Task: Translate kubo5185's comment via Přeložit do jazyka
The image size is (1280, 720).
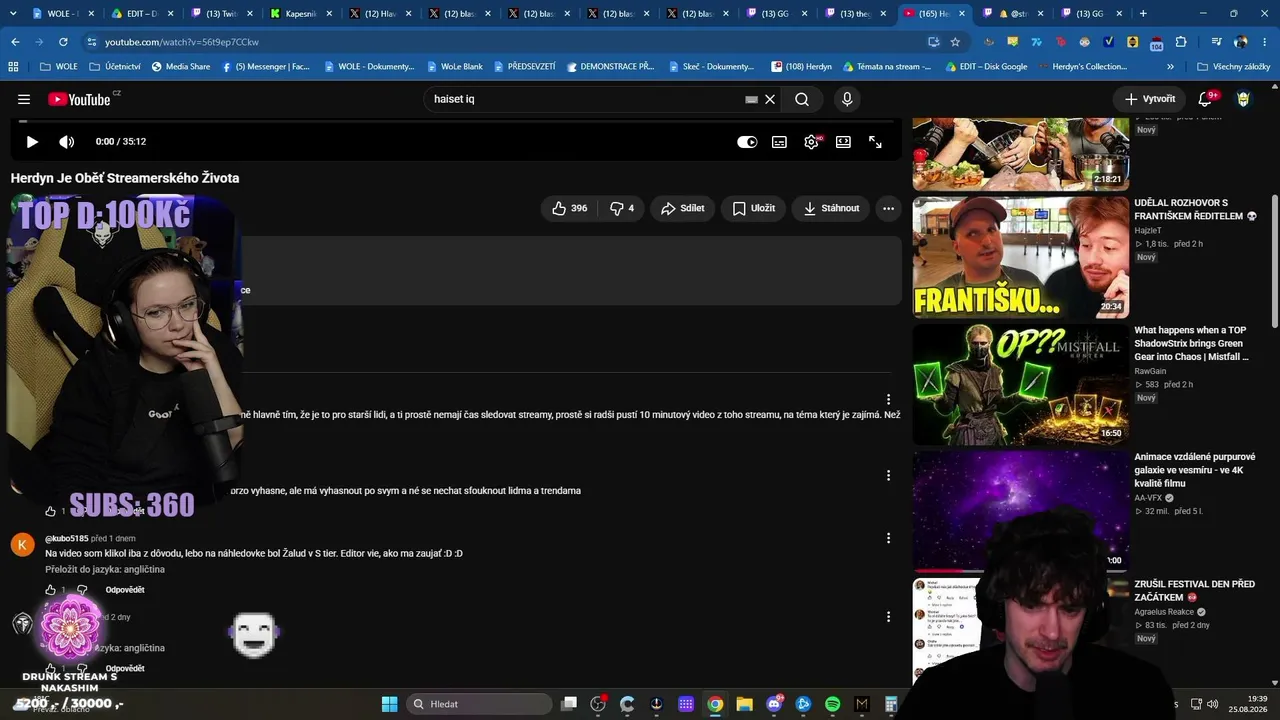Action: (105, 569)
